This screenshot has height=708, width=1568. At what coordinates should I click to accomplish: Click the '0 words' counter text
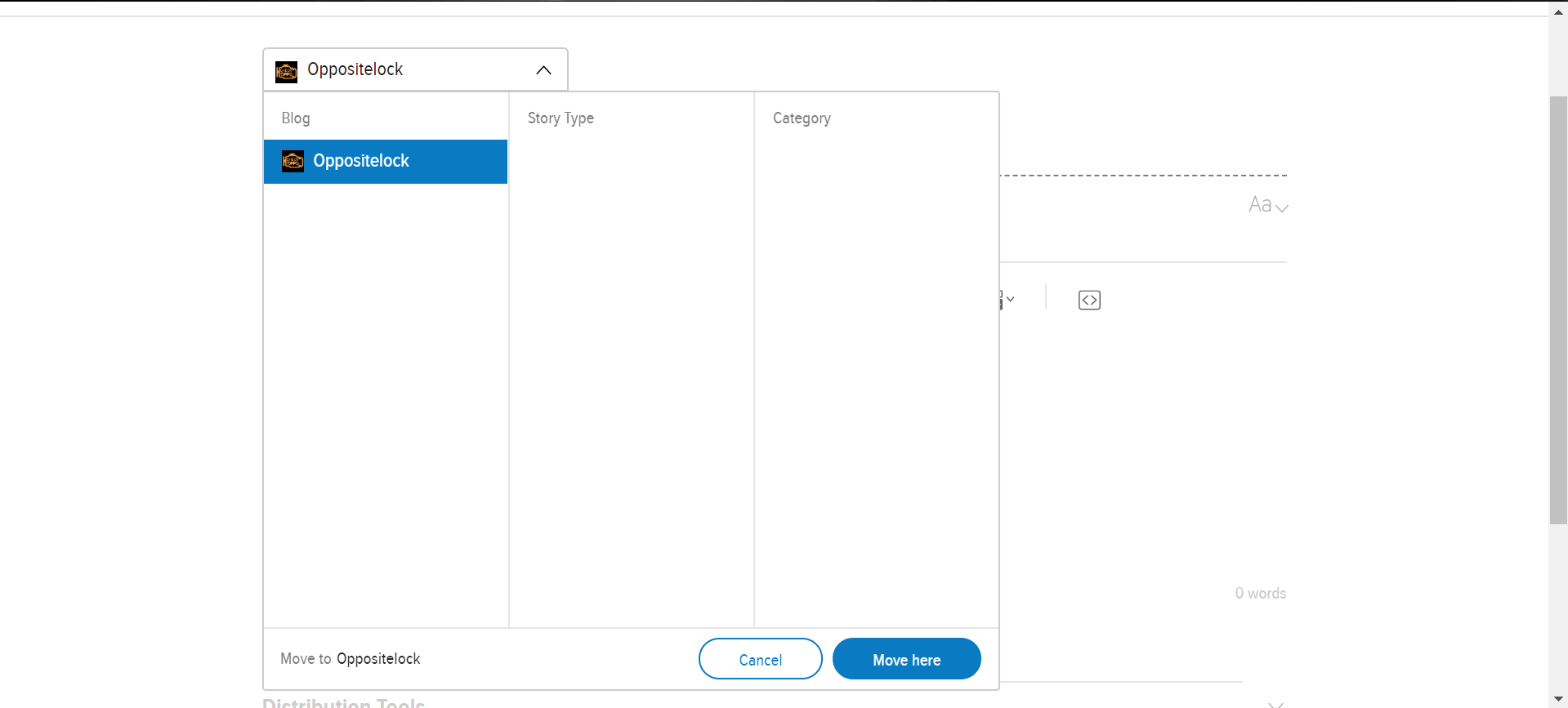coord(1260,594)
